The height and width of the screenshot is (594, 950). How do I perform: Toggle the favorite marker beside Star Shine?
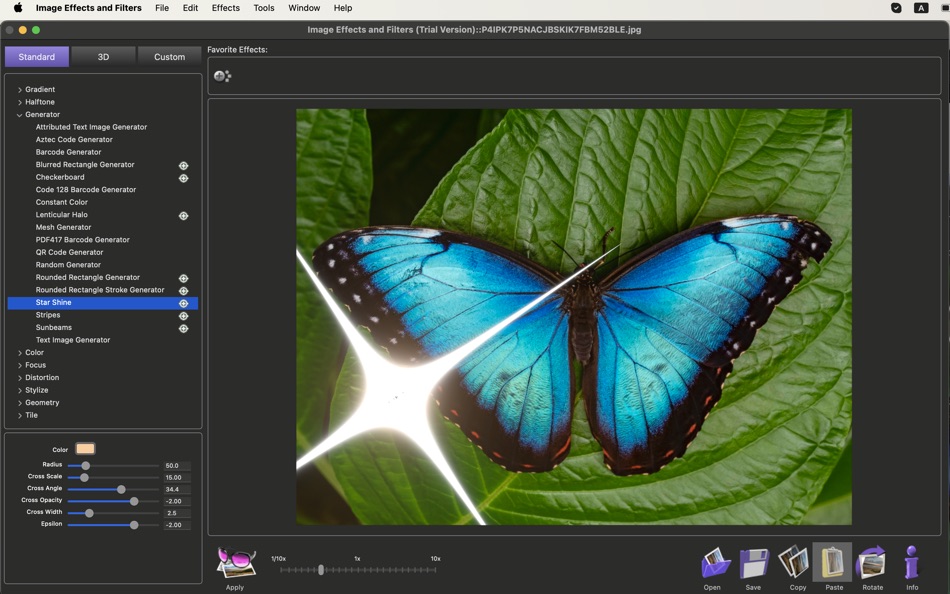click(183, 302)
